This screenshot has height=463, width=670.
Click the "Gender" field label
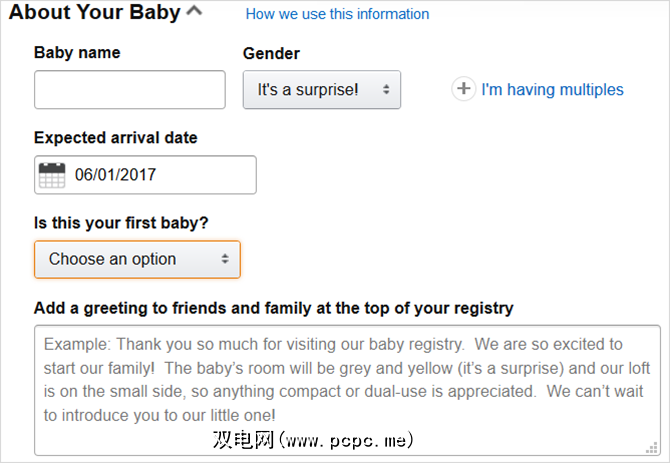[x=271, y=53]
